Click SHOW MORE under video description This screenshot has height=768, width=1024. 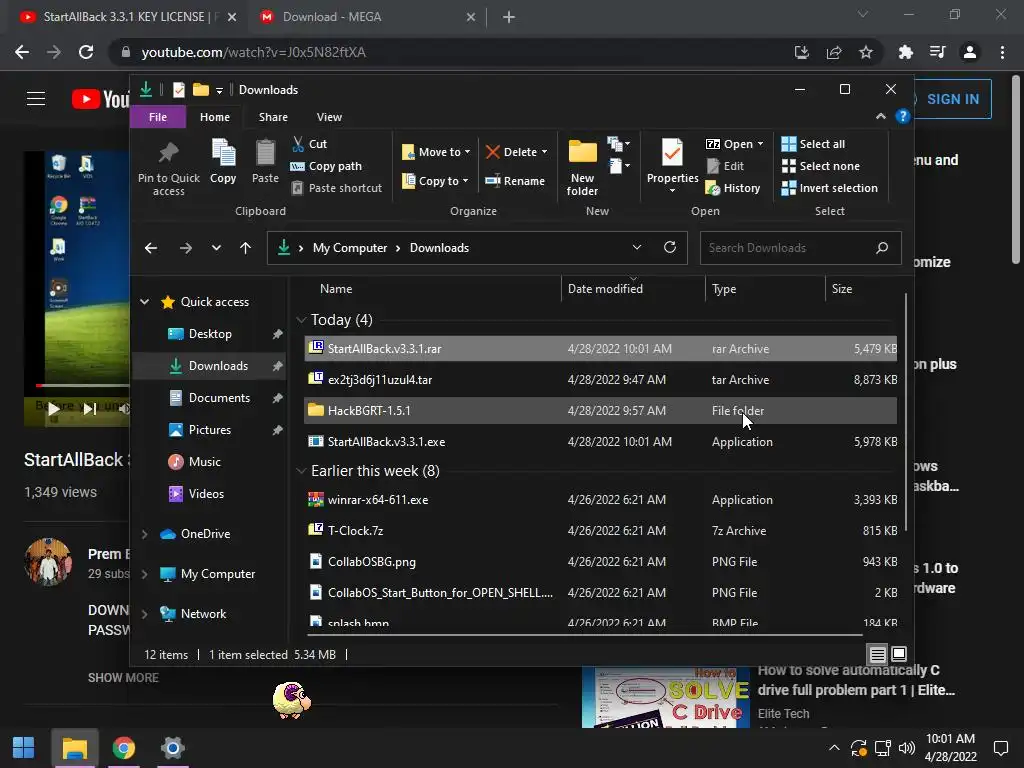tap(123, 678)
